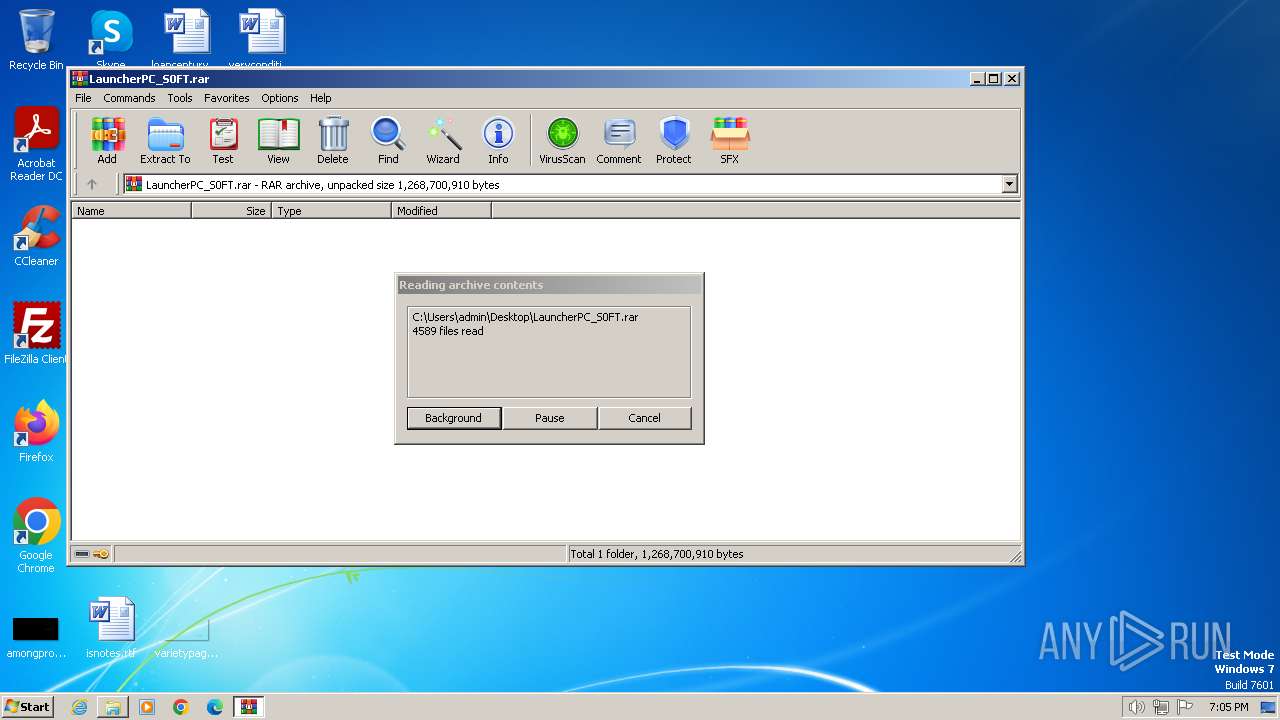This screenshot has width=1280, height=720.
Task: Select Google Chrome desktop shortcut
Action: pyautogui.click(x=36, y=536)
